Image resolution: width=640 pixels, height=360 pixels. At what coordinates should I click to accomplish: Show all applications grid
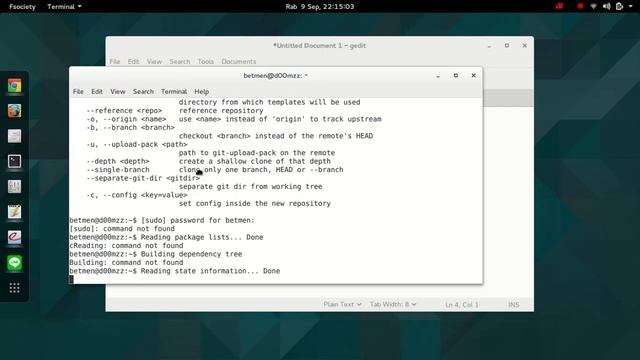click(14, 288)
